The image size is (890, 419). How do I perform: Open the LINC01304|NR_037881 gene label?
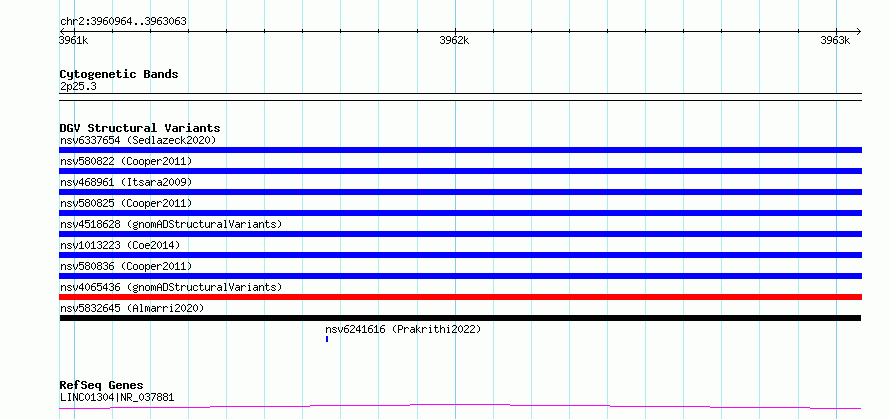[x=117, y=397]
